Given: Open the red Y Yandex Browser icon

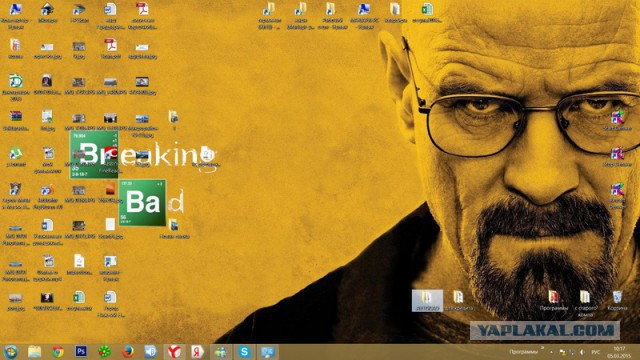Looking at the screenshot, I should (175, 351).
